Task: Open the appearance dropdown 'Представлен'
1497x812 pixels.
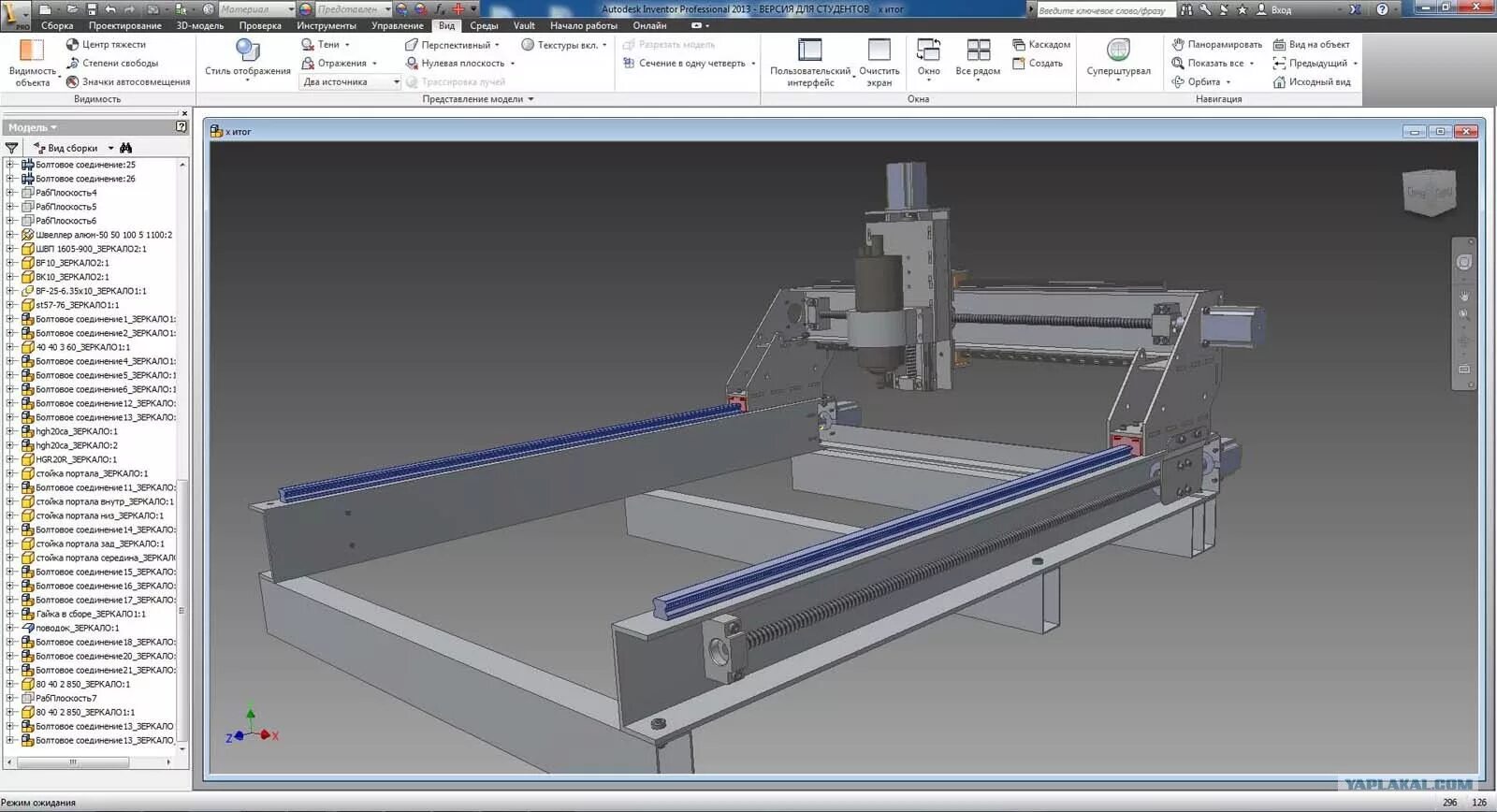Action: pos(354,9)
